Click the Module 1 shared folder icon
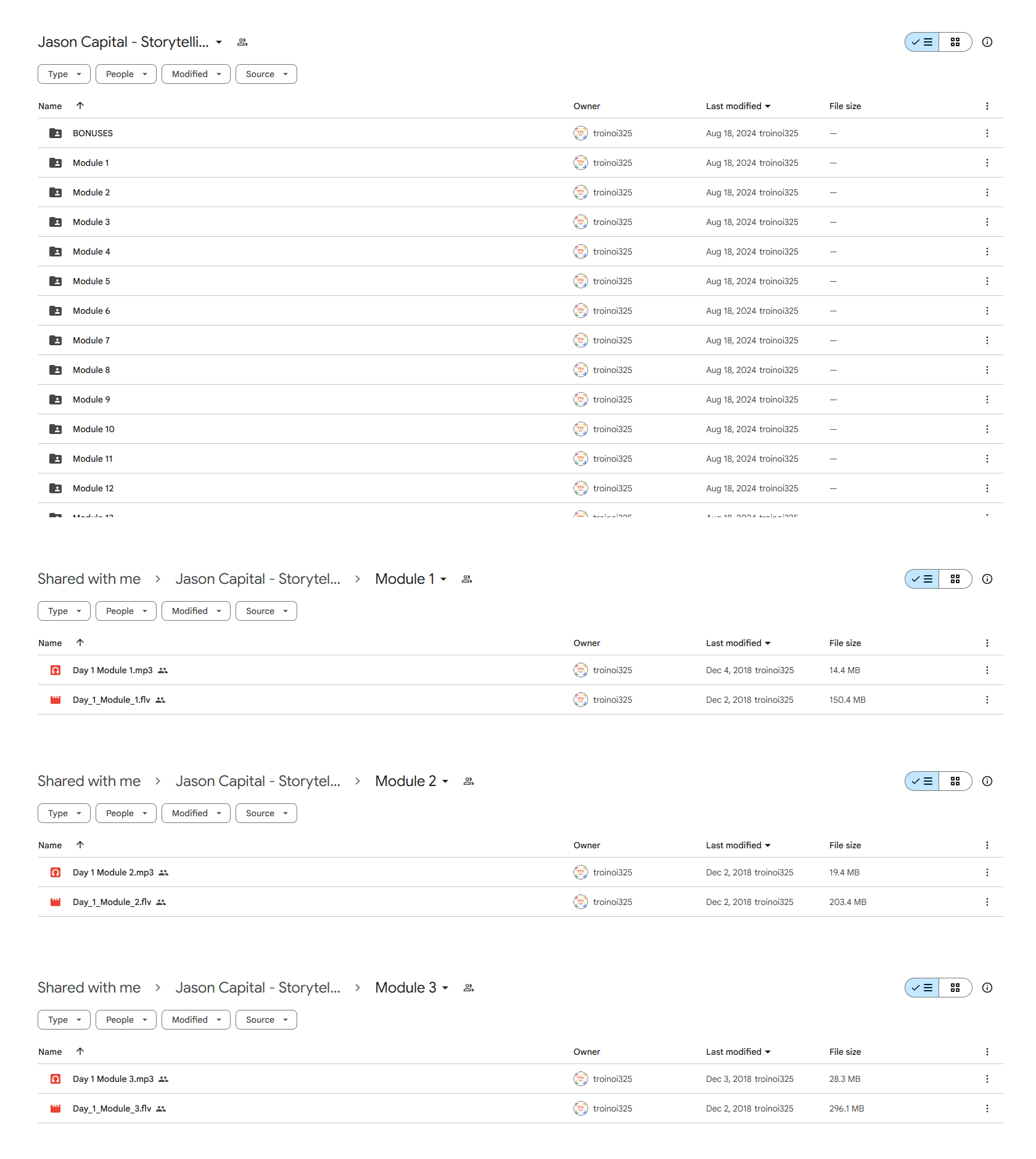This screenshot has width=1036, height=1159. (x=55, y=163)
